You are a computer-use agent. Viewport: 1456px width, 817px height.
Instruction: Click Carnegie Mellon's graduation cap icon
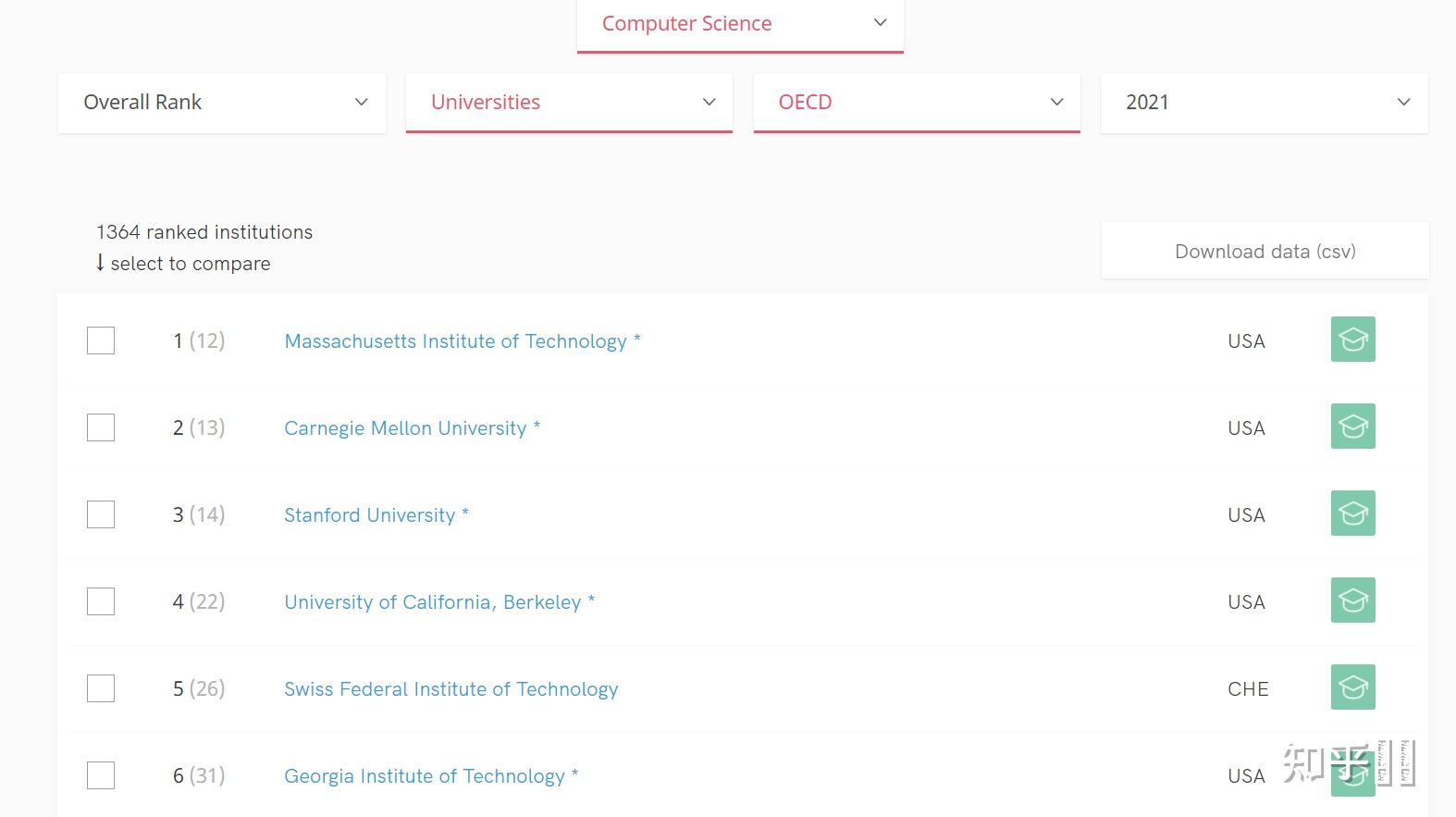pos(1352,427)
